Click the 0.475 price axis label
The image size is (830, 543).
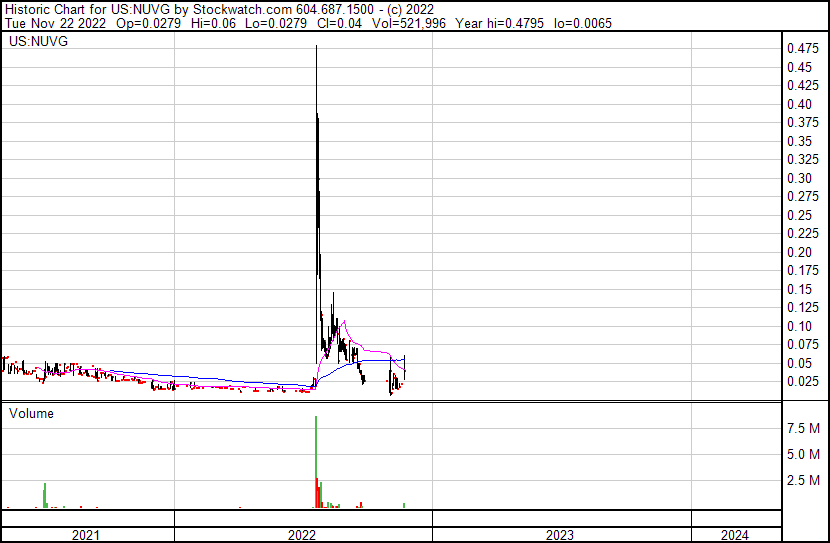click(x=802, y=48)
